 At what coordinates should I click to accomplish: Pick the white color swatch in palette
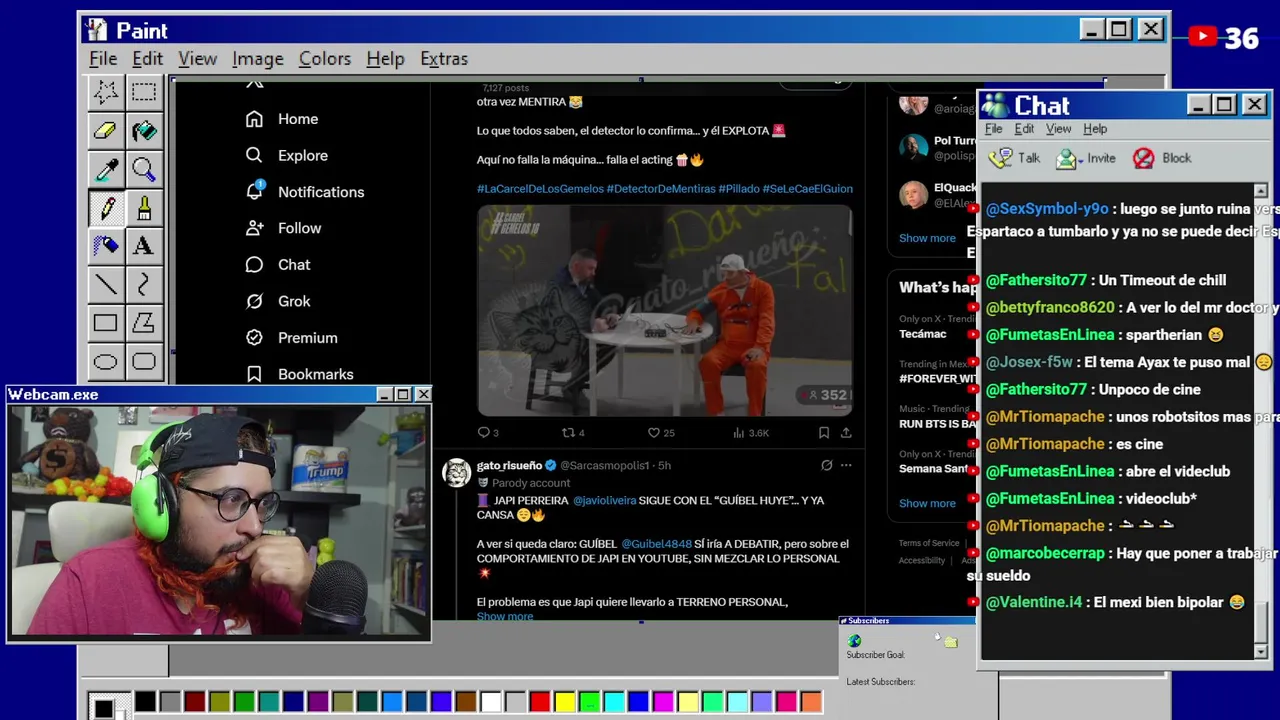pyautogui.click(x=491, y=702)
